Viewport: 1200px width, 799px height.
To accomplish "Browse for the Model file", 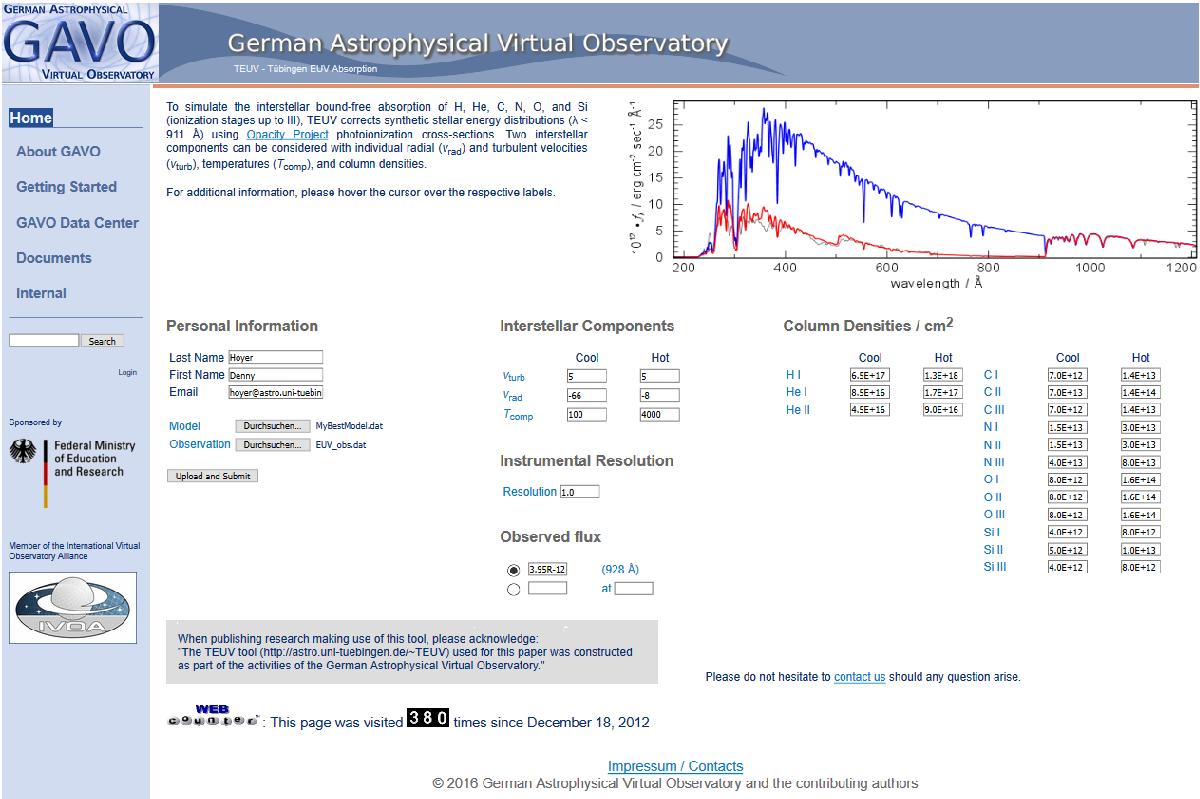I will [x=272, y=426].
